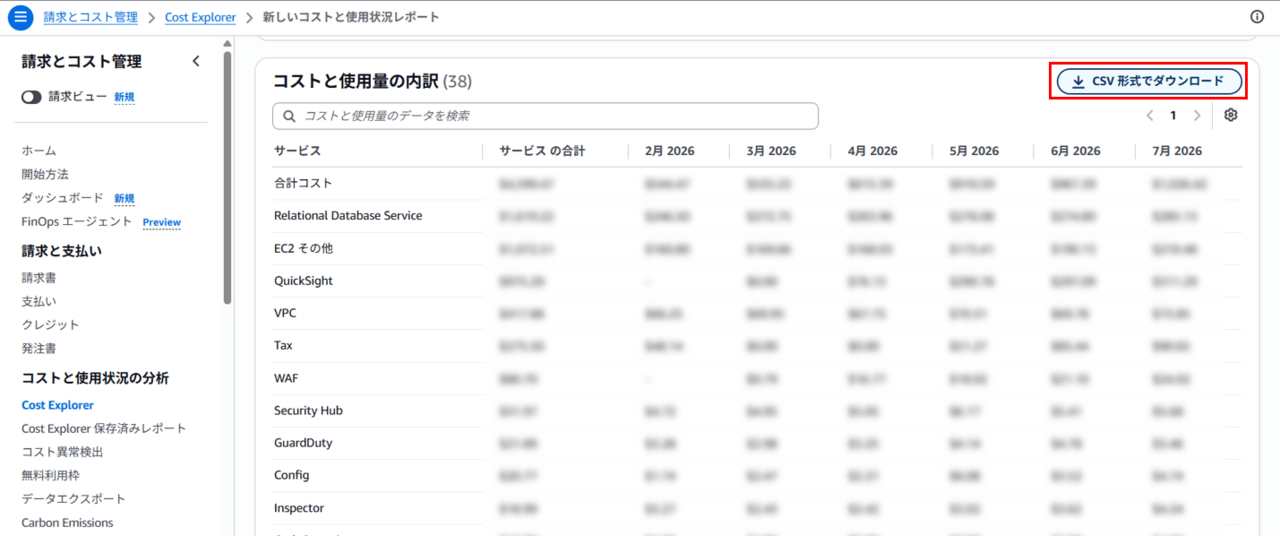1280x536 pixels.
Task: Click the search magnifier icon
Action: 290,116
